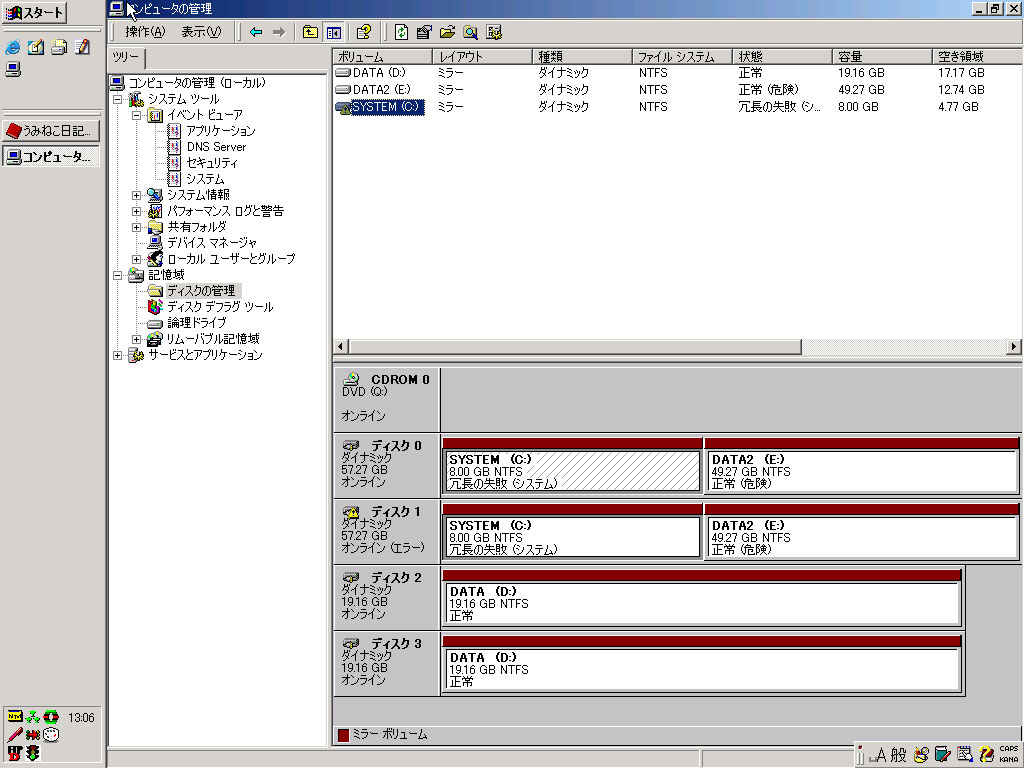
Task: Click scroll-right arrow of volume list scrollbar
Action: (1014, 347)
